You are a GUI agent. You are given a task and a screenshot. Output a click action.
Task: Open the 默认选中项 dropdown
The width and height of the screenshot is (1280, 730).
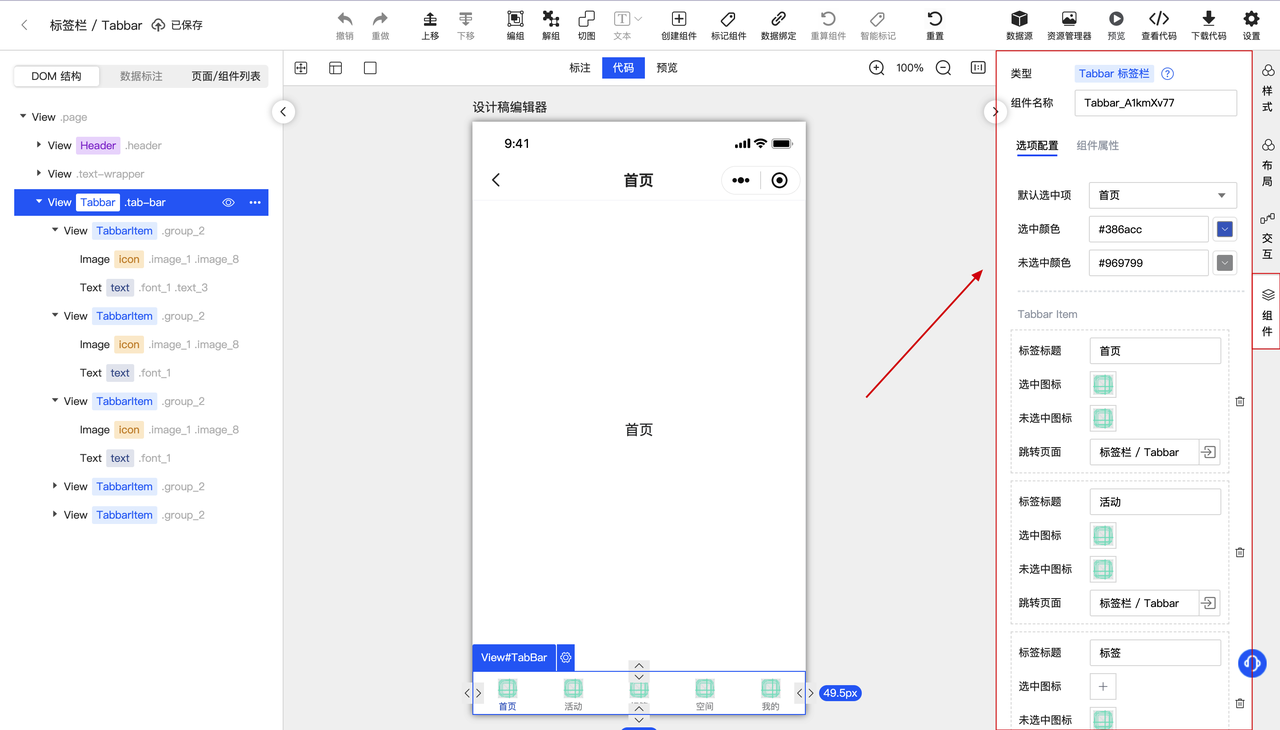[1162, 195]
